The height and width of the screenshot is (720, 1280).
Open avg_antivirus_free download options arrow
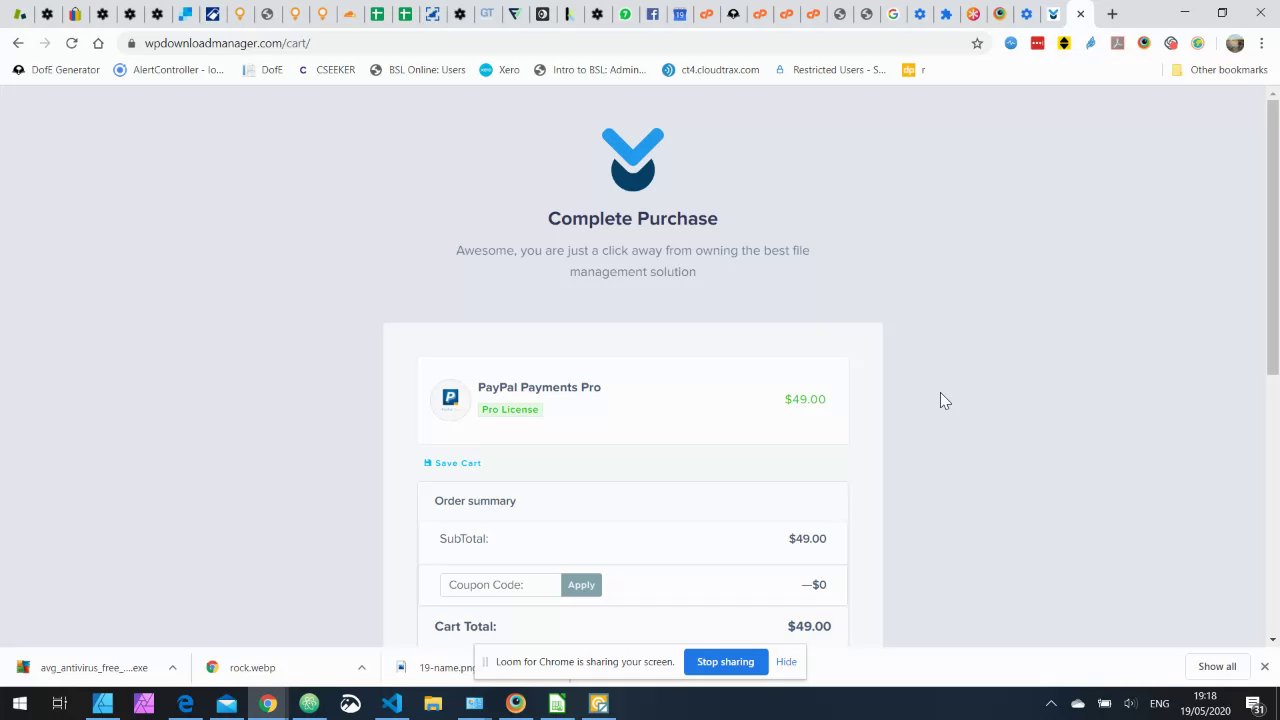(x=172, y=668)
